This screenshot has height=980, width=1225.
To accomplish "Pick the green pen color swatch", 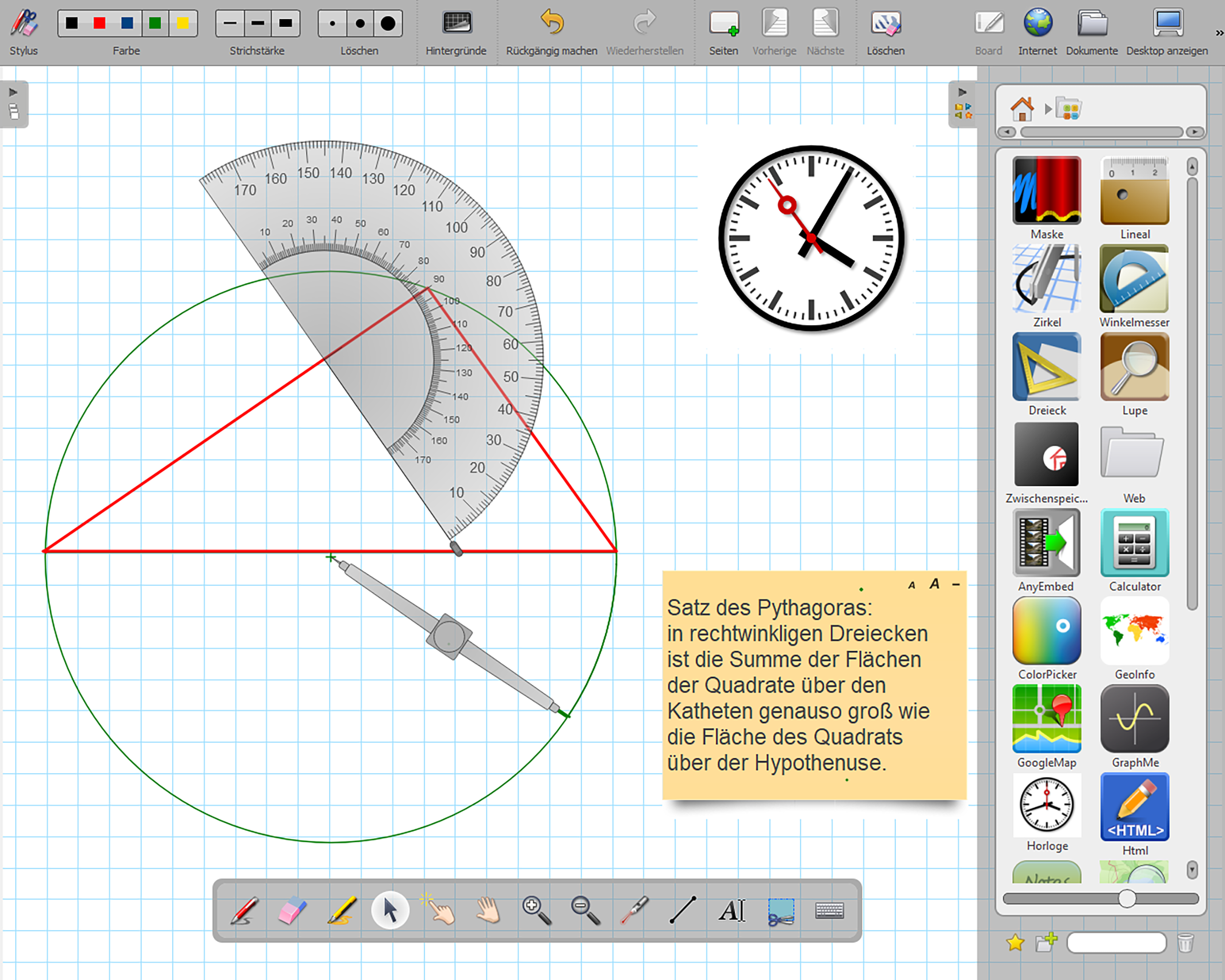I will 155,23.
